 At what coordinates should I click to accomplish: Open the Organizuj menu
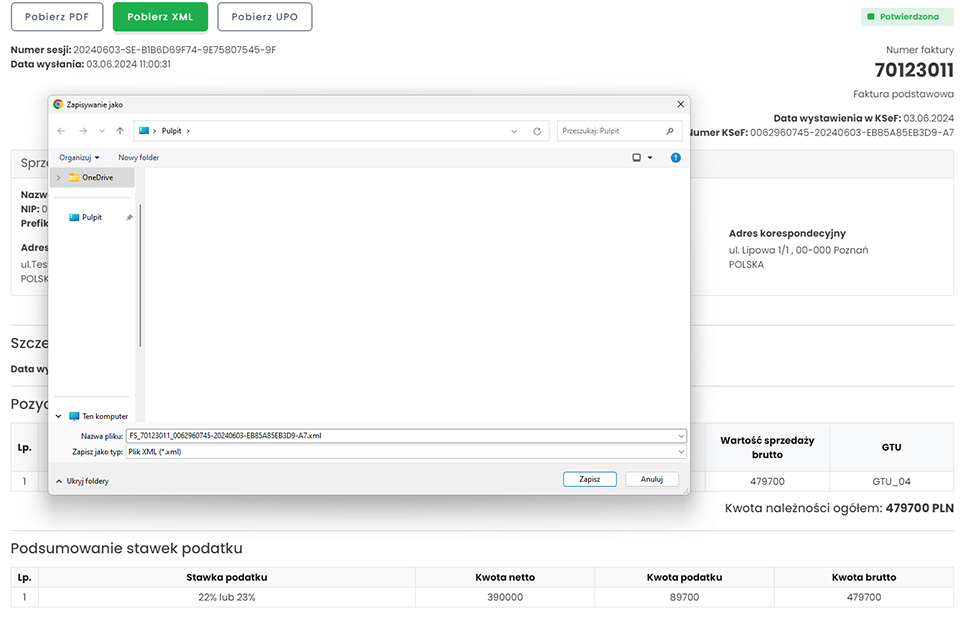click(79, 157)
